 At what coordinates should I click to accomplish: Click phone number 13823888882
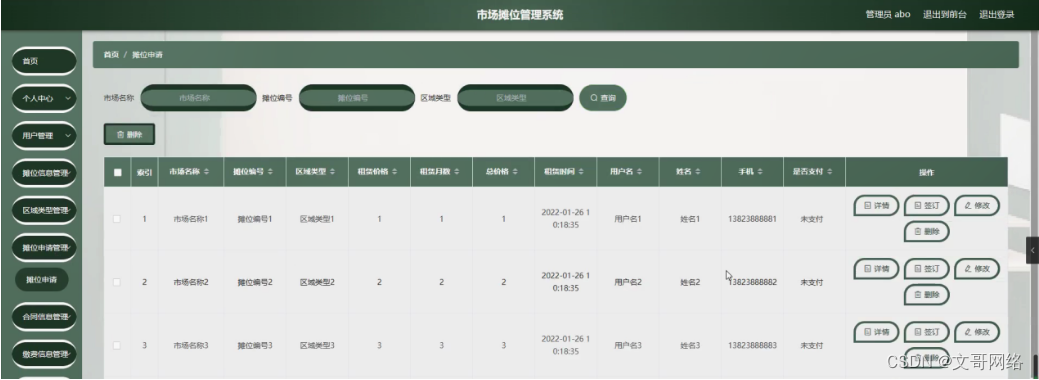752,282
